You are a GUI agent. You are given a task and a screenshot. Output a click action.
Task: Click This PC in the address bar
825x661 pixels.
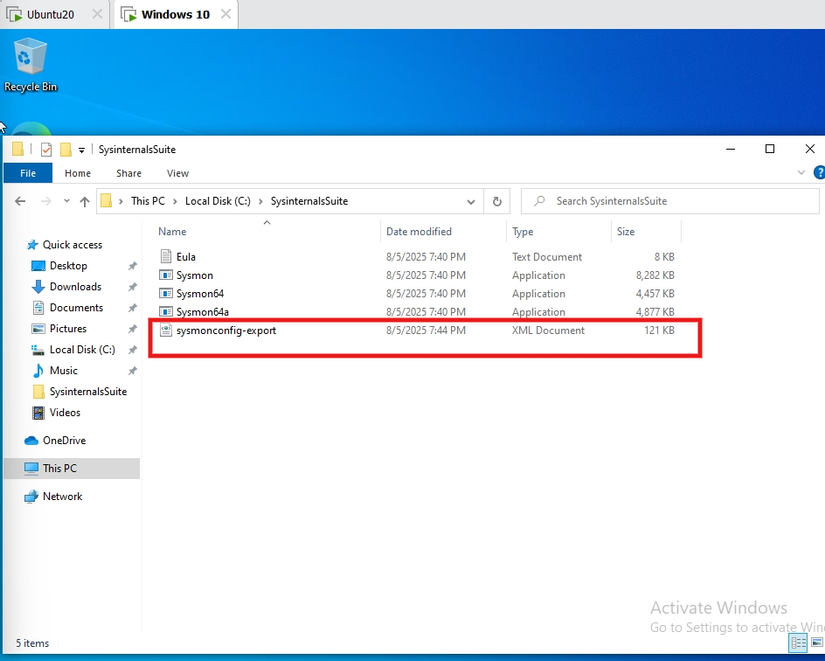click(148, 201)
